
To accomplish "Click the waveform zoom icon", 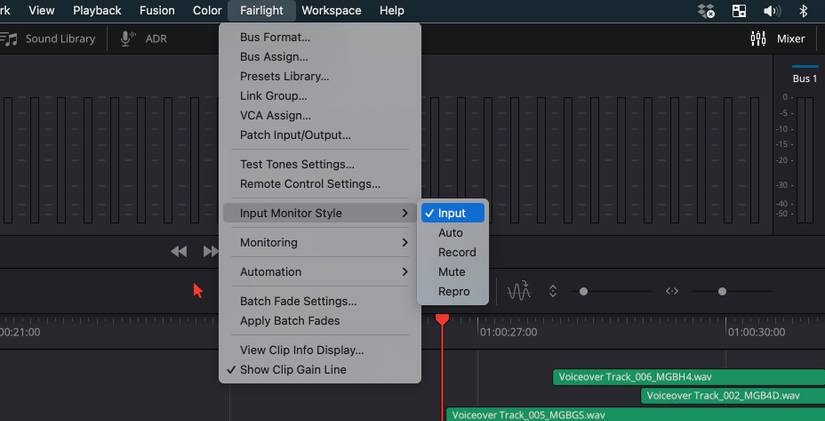I will click(x=518, y=291).
